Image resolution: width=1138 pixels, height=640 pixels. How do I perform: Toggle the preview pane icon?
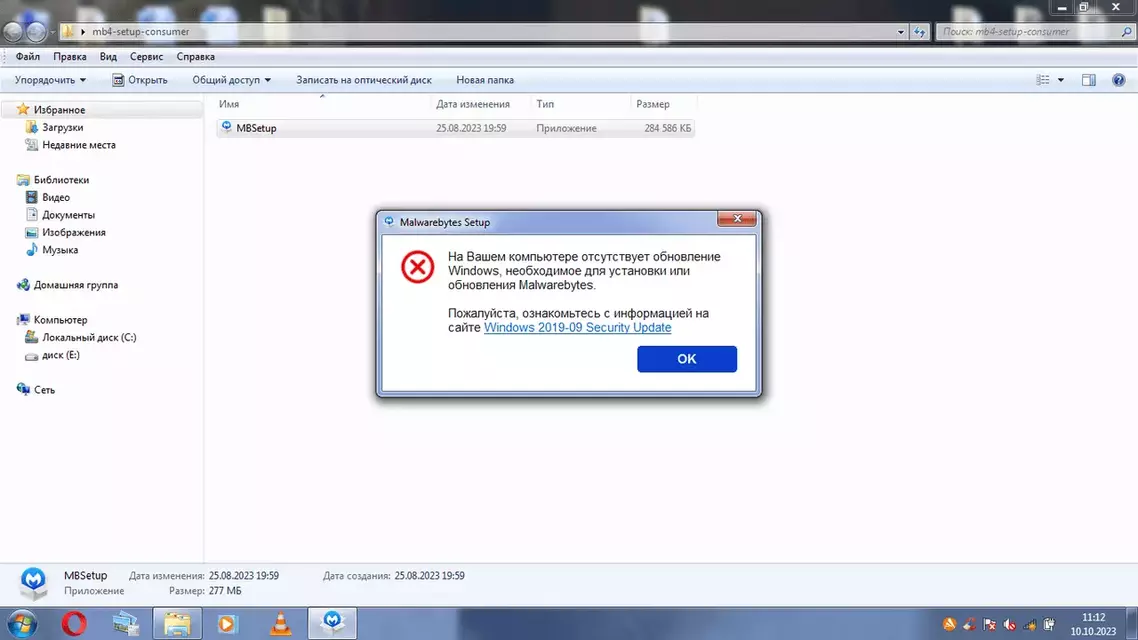tap(1089, 80)
